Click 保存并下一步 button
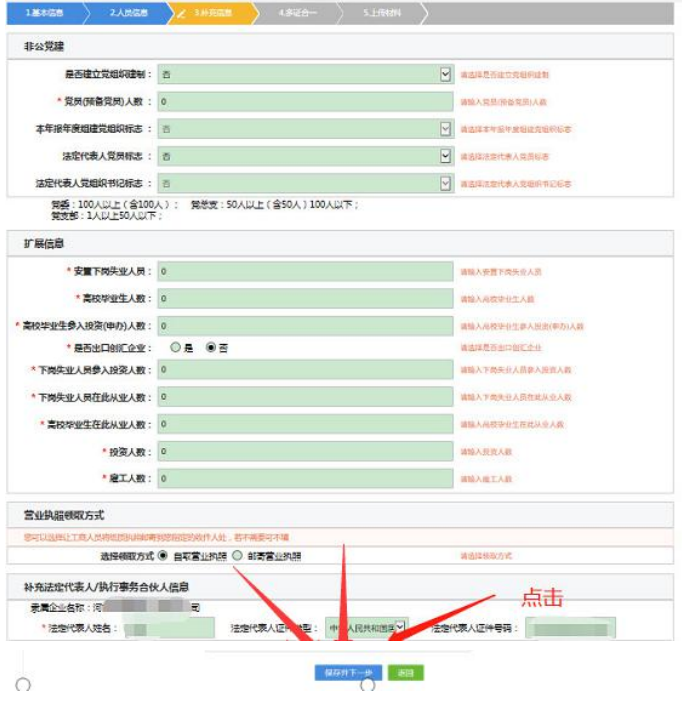 click(x=348, y=673)
